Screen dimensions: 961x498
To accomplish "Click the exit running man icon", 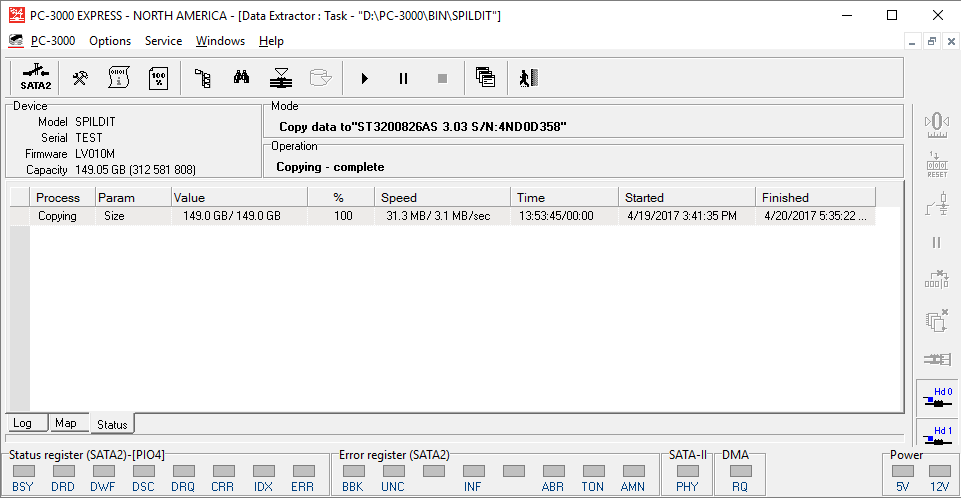I will pos(528,78).
